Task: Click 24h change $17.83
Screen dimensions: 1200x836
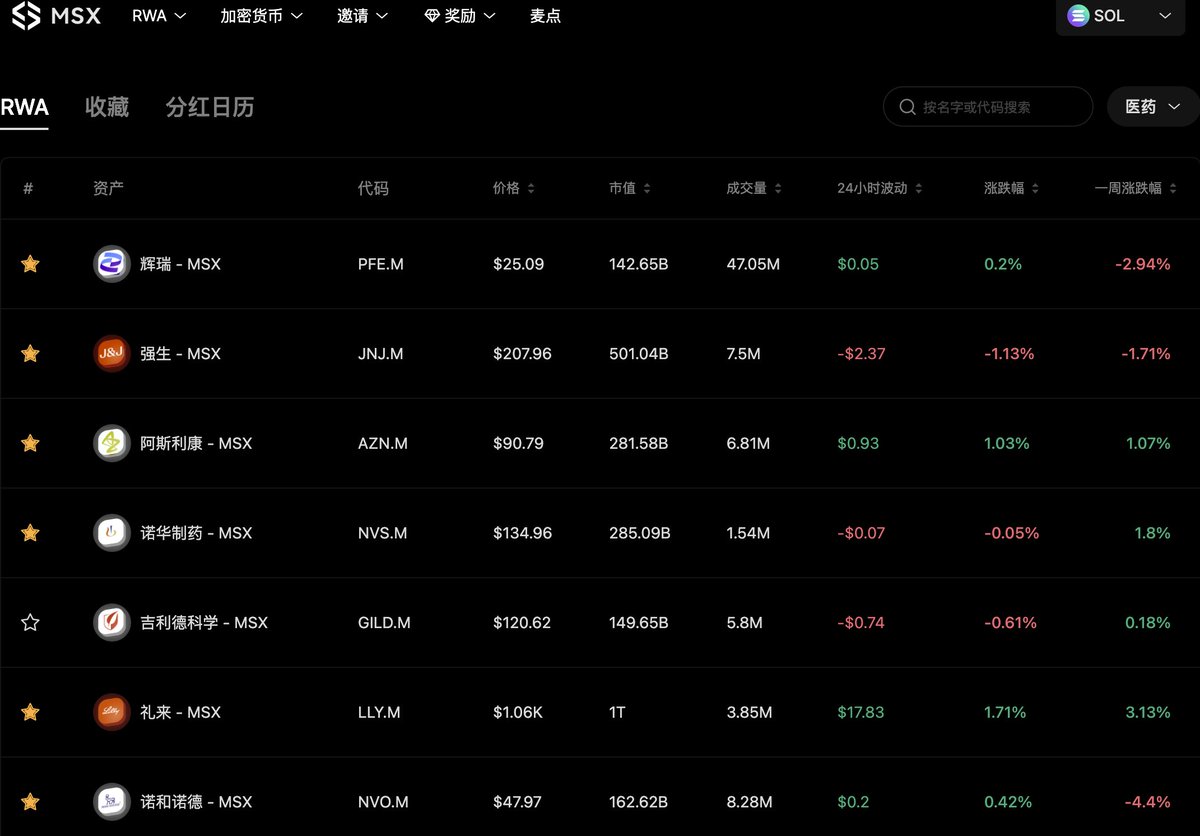Action: coord(861,712)
